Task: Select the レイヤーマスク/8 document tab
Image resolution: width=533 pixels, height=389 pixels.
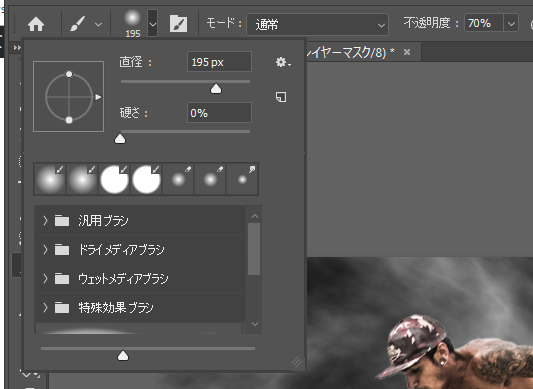Action: pos(350,52)
